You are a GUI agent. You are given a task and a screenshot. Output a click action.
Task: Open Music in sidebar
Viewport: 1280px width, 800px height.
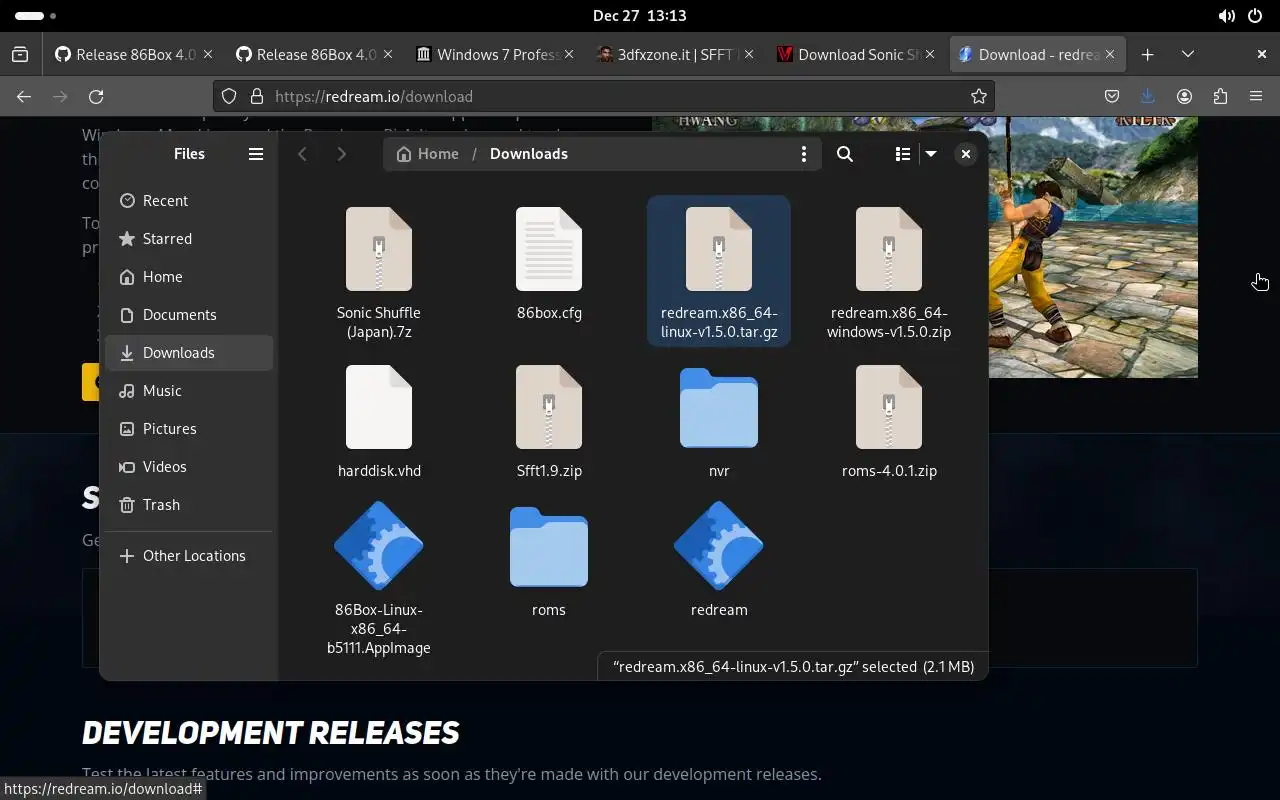pyautogui.click(x=188, y=391)
